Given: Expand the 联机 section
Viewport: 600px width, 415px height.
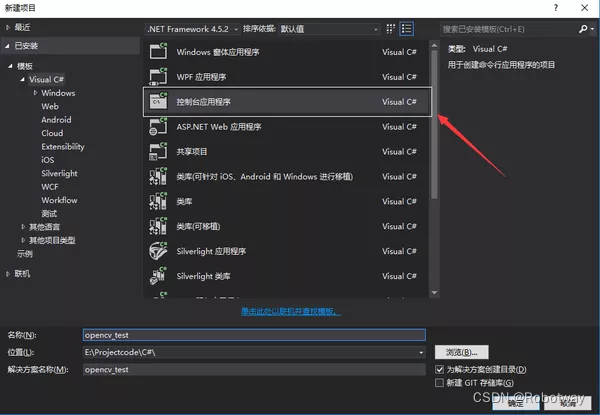Looking at the screenshot, I should (8, 274).
